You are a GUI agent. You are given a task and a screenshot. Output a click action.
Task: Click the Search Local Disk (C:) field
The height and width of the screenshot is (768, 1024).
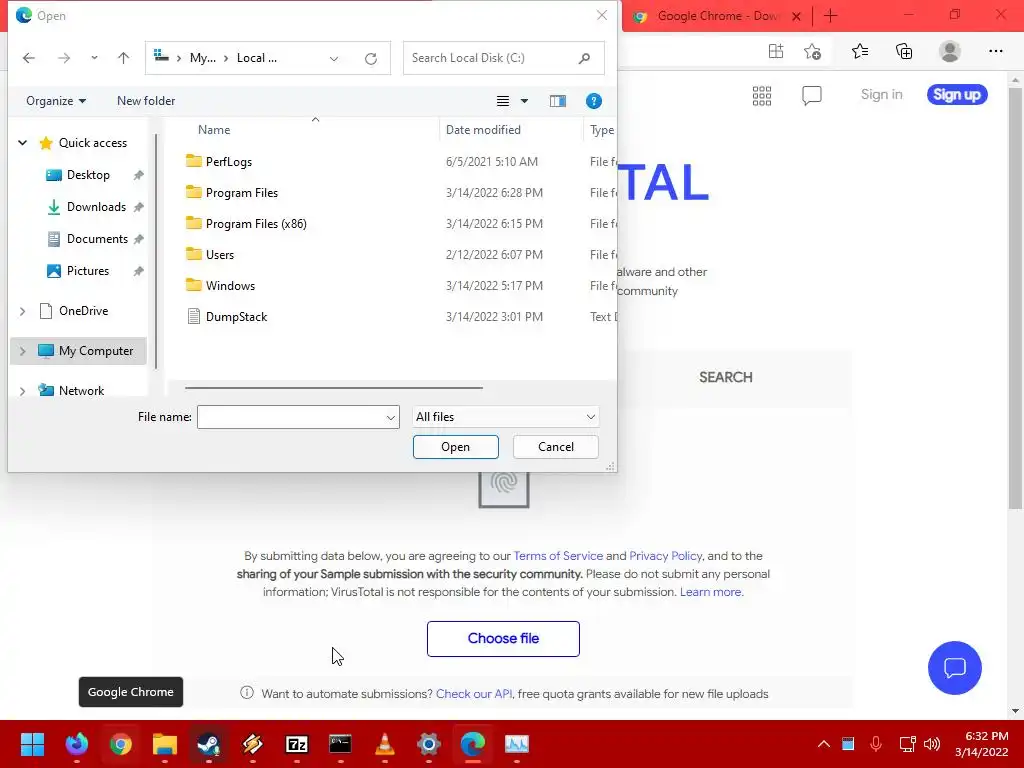click(504, 58)
